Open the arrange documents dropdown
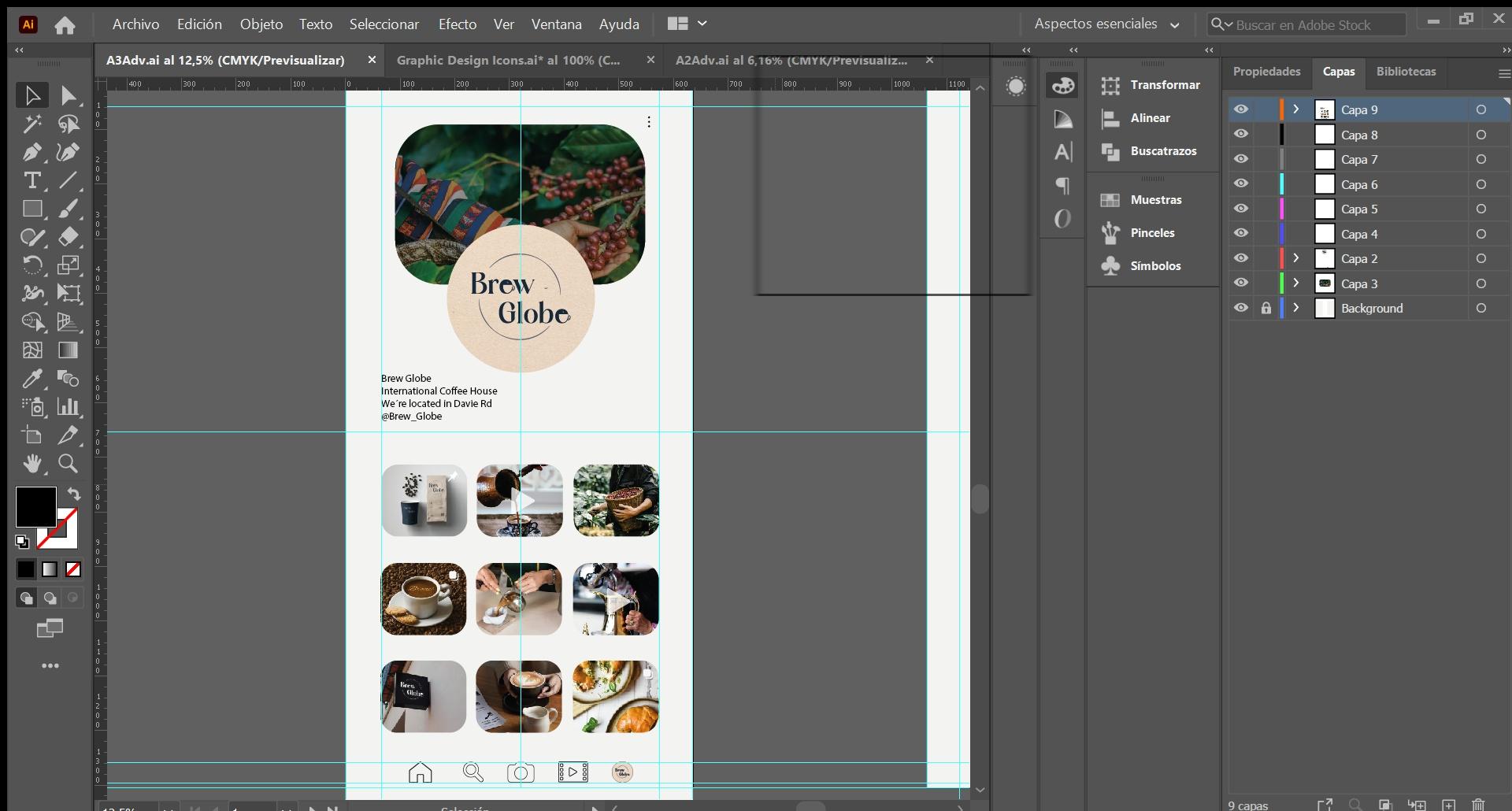 click(x=687, y=24)
